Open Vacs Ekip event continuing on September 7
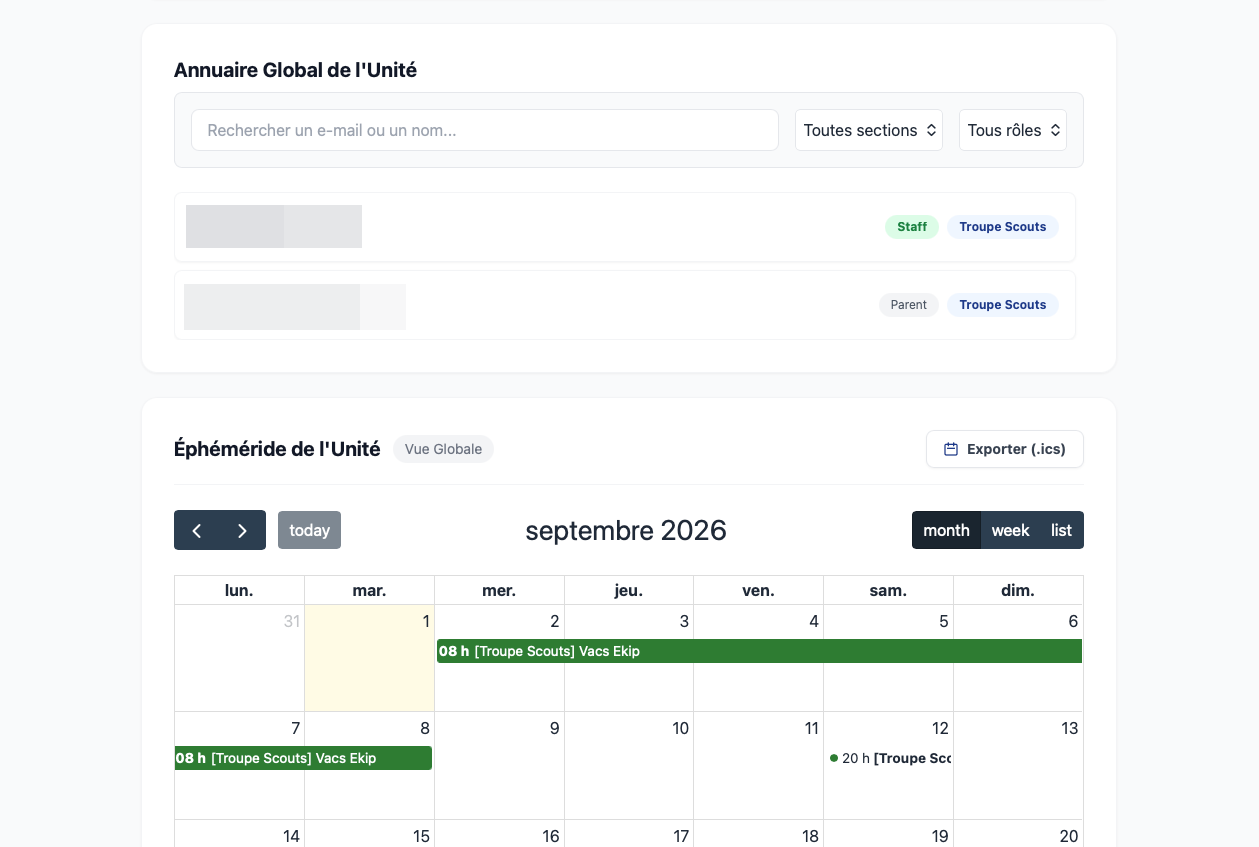The width and height of the screenshot is (1259, 847). [x=303, y=758]
